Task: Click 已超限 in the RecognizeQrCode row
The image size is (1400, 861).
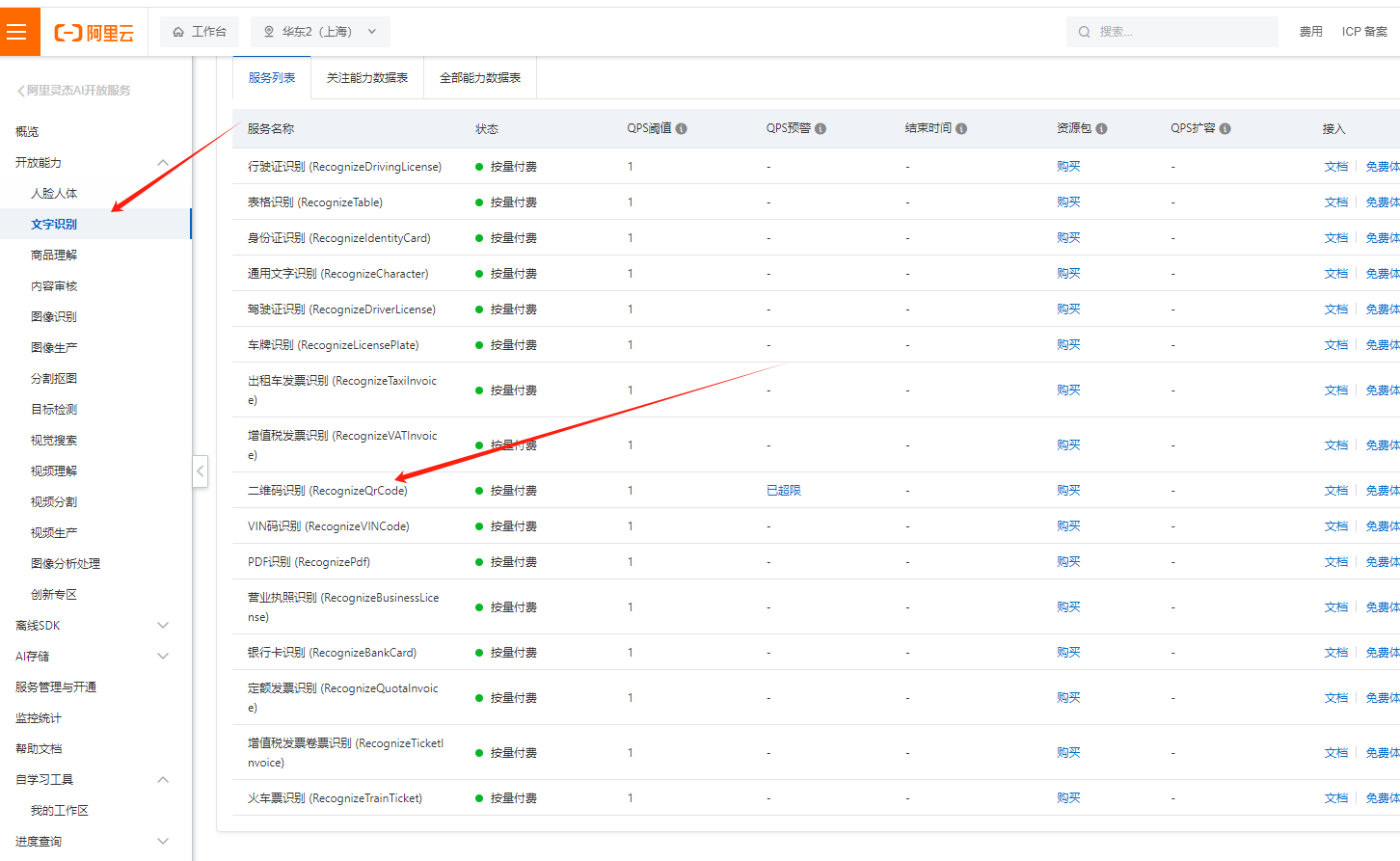Action: pos(784,491)
